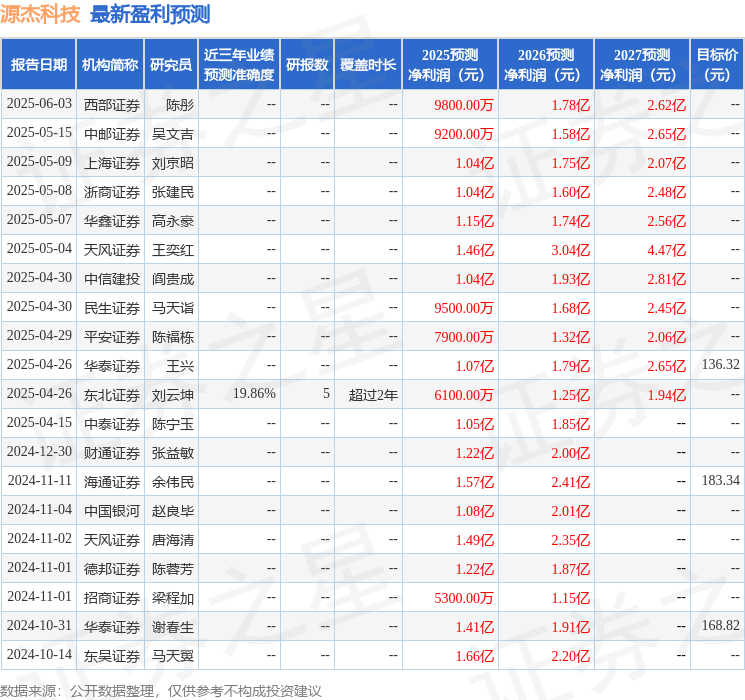This screenshot has width=745, height=700.
Task: Select analyst 王兴 cell
Action: click(171, 365)
